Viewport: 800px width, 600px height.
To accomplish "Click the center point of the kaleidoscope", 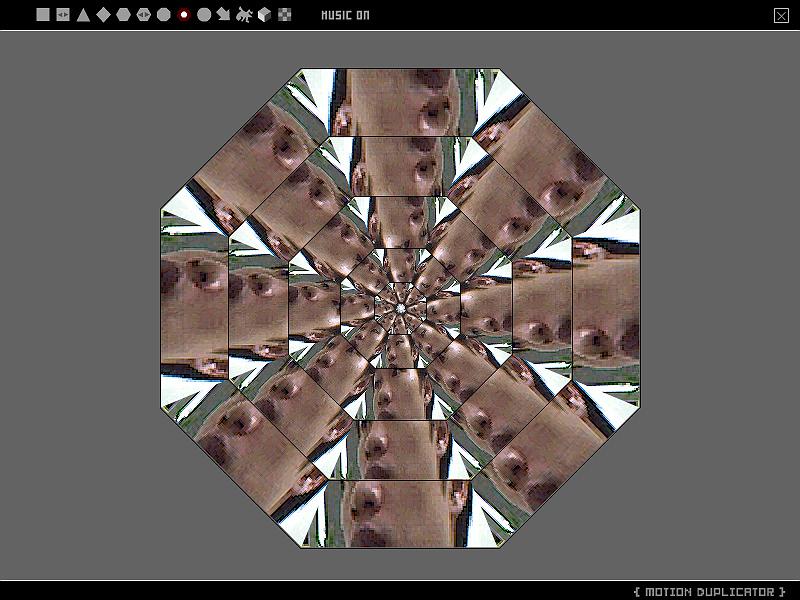I will coord(400,308).
